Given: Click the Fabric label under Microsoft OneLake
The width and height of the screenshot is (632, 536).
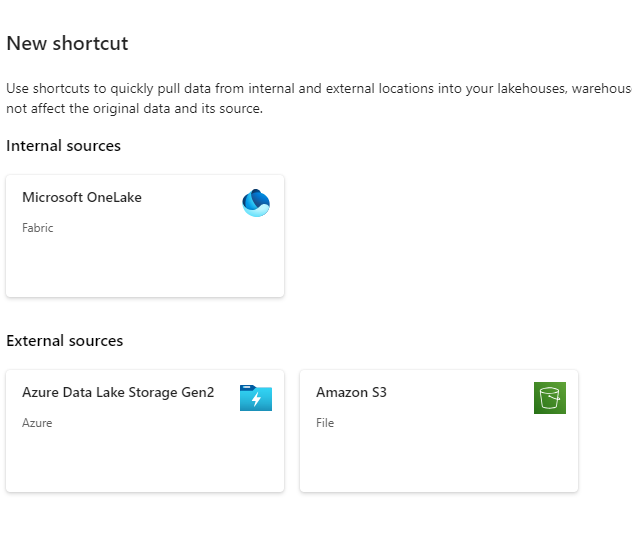Looking at the screenshot, I should (38, 228).
